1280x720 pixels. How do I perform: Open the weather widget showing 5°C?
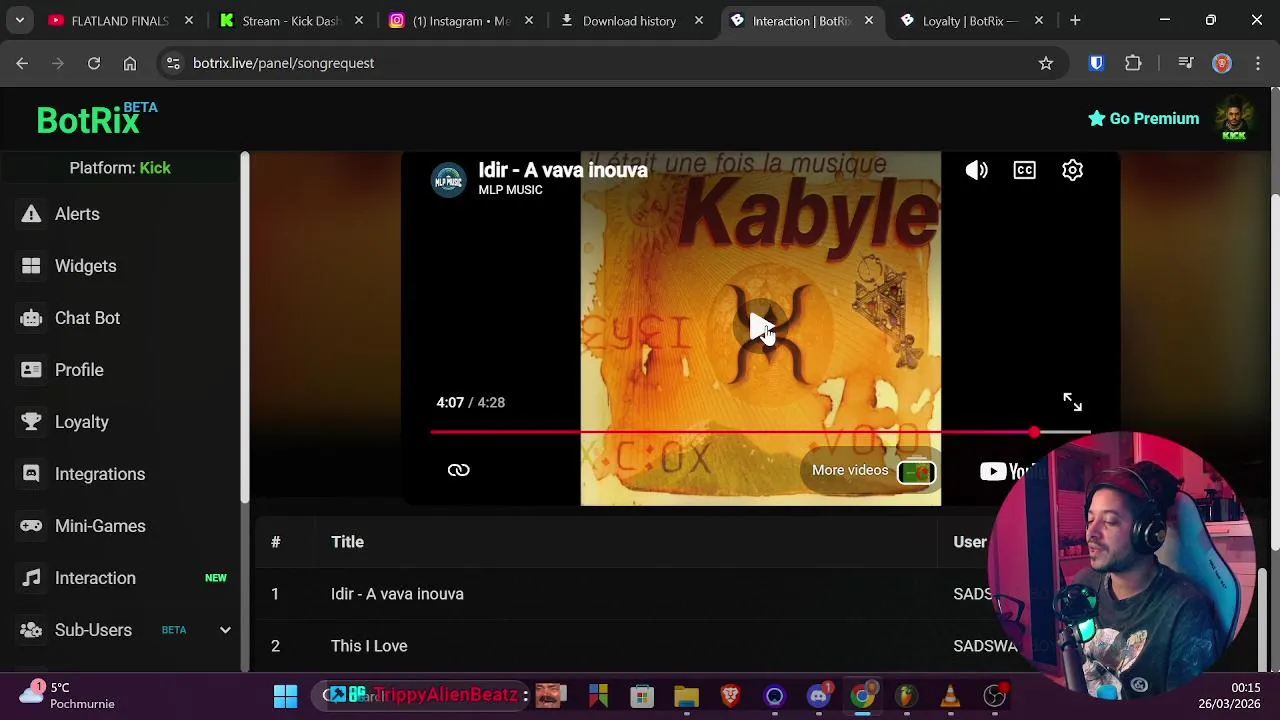point(68,696)
